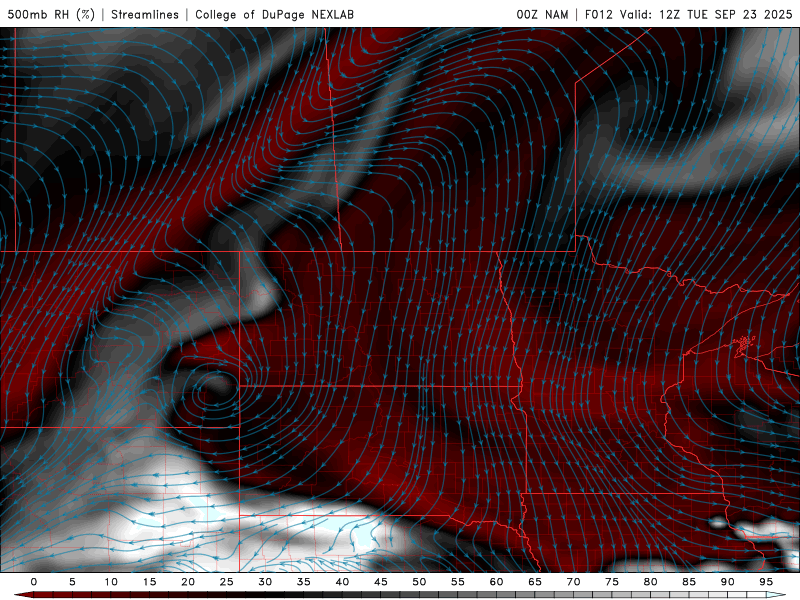Click the "70" value on the color scale
Screen dimensions: 800x600
(x=573, y=582)
